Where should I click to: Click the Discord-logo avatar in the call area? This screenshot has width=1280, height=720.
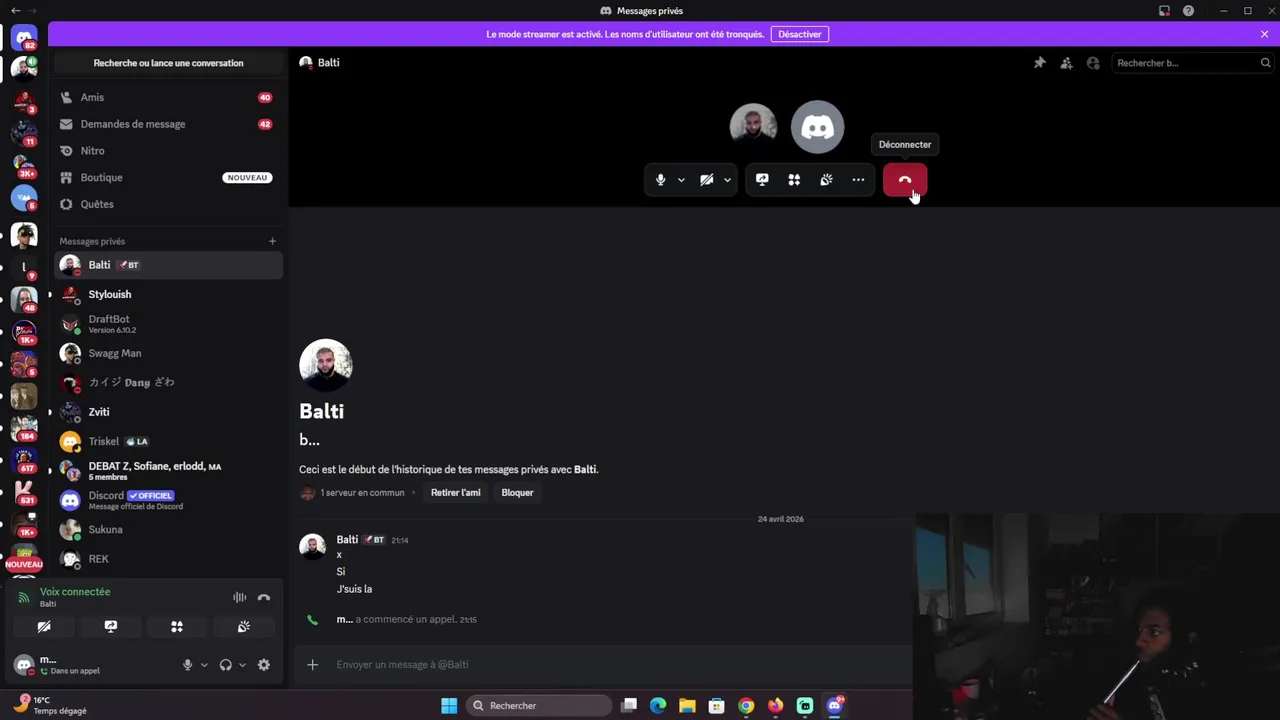817,126
